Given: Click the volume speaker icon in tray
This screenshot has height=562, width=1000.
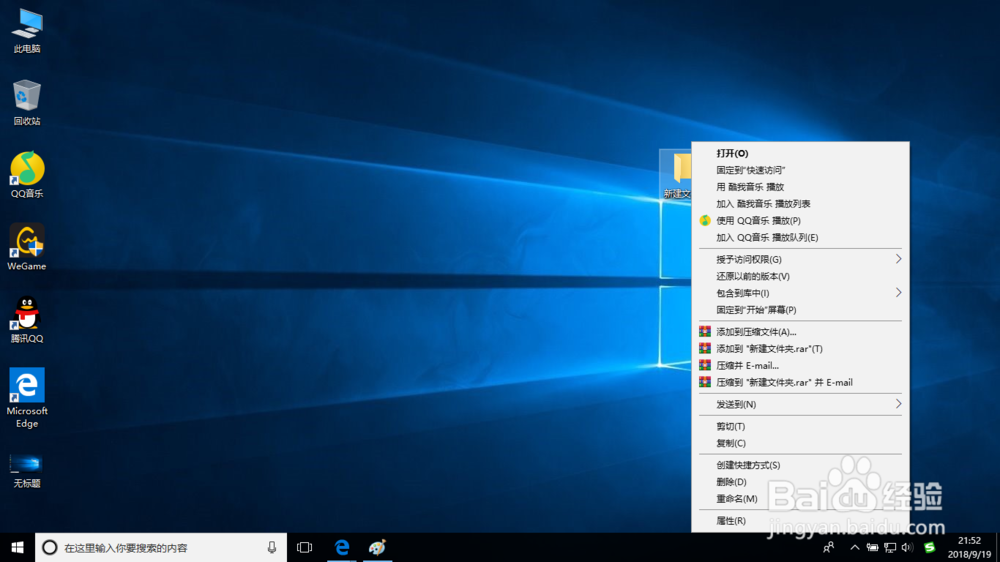Looking at the screenshot, I should pos(907,547).
